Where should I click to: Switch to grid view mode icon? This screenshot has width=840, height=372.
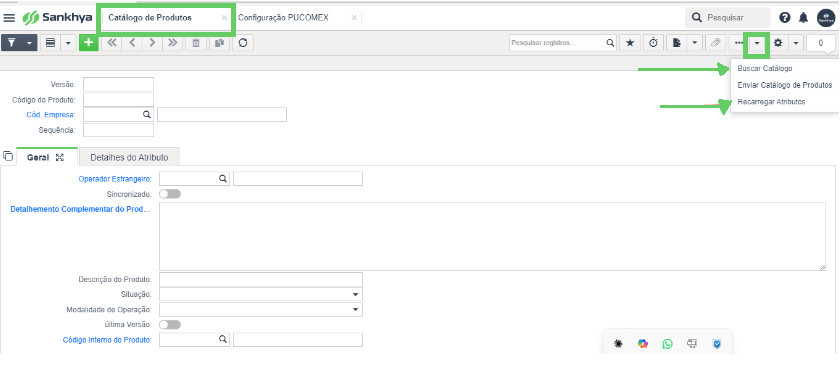point(51,43)
